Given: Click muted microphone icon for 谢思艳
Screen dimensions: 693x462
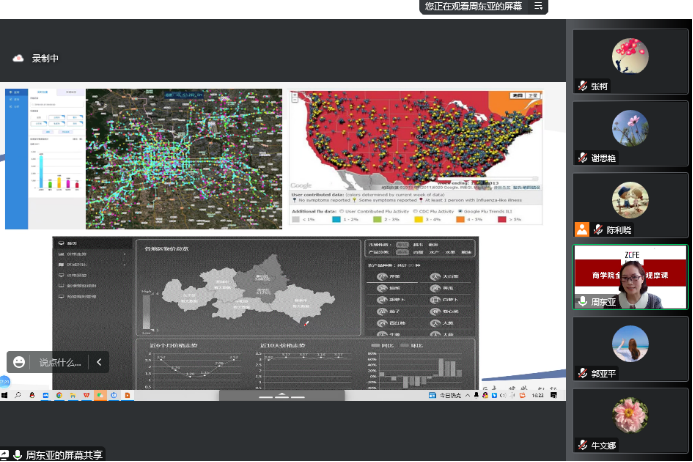Looking at the screenshot, I should click(581, 157).
